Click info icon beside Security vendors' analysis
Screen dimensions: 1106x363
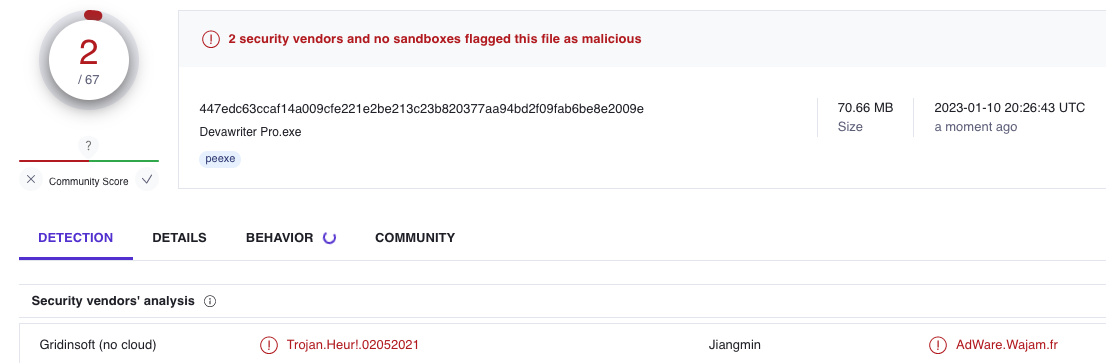click(209, 301)
